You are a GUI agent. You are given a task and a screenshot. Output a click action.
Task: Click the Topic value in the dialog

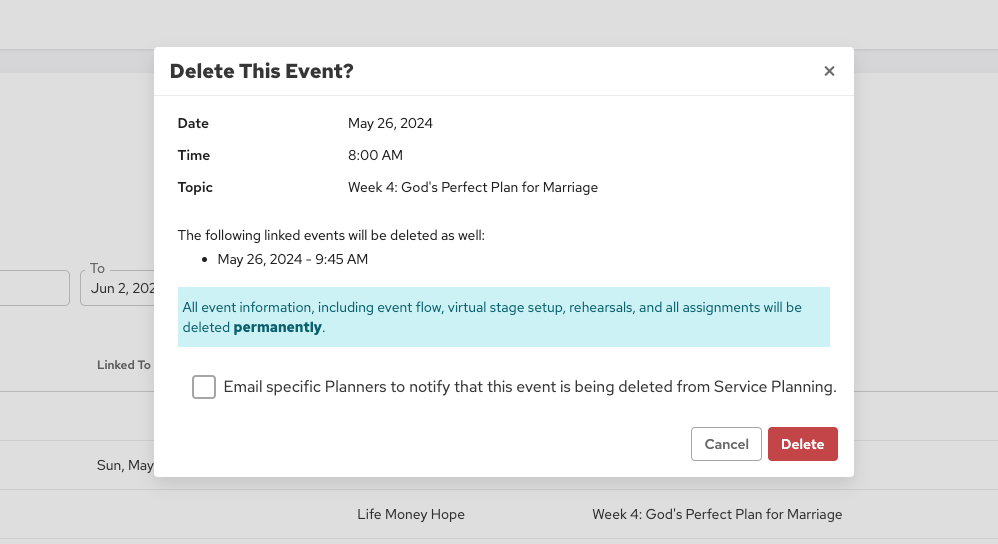472,187
